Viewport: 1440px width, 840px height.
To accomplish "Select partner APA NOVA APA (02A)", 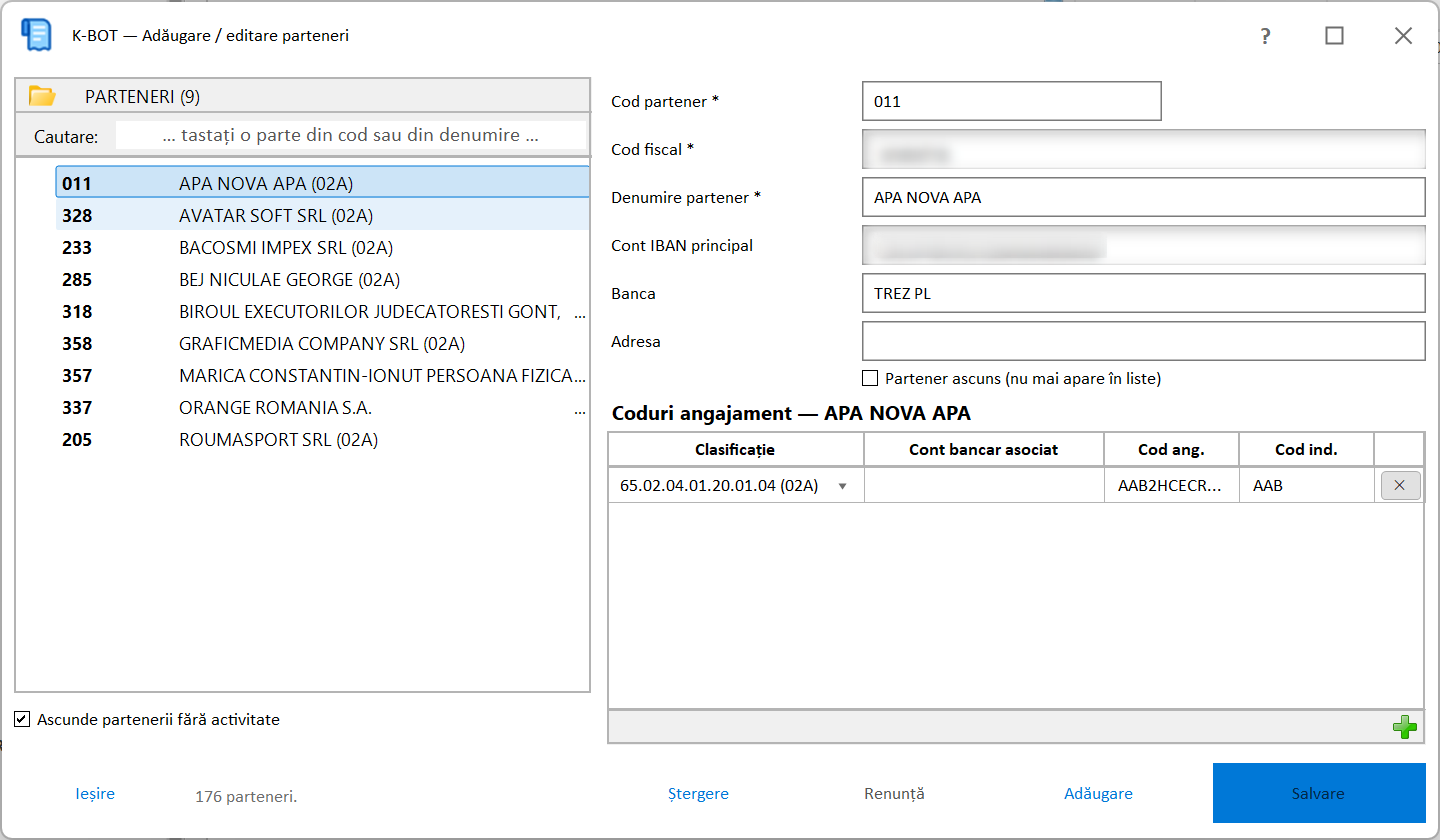I will pyautogui.click(x=322, y=183).
